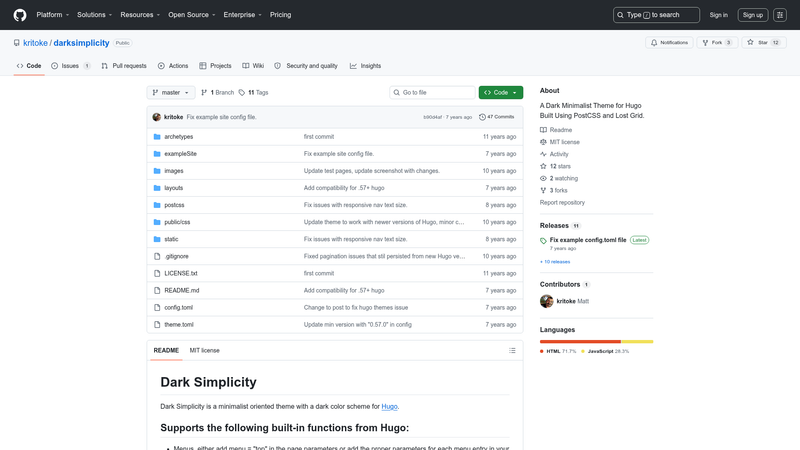
Task: Select the LICENSE.txt file icon
Action: 157,273
